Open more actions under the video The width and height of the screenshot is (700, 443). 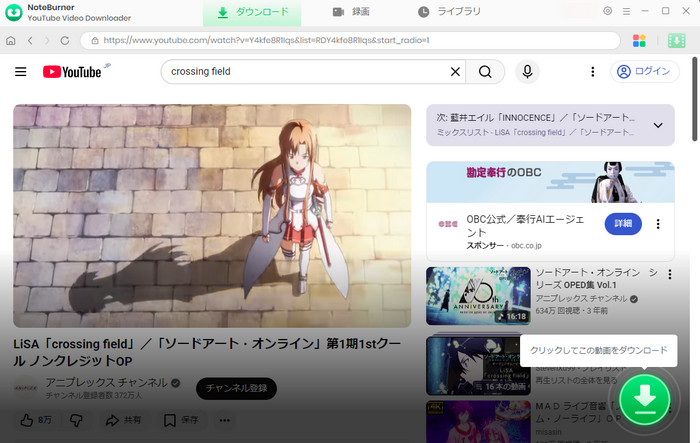tap(225, 420)
